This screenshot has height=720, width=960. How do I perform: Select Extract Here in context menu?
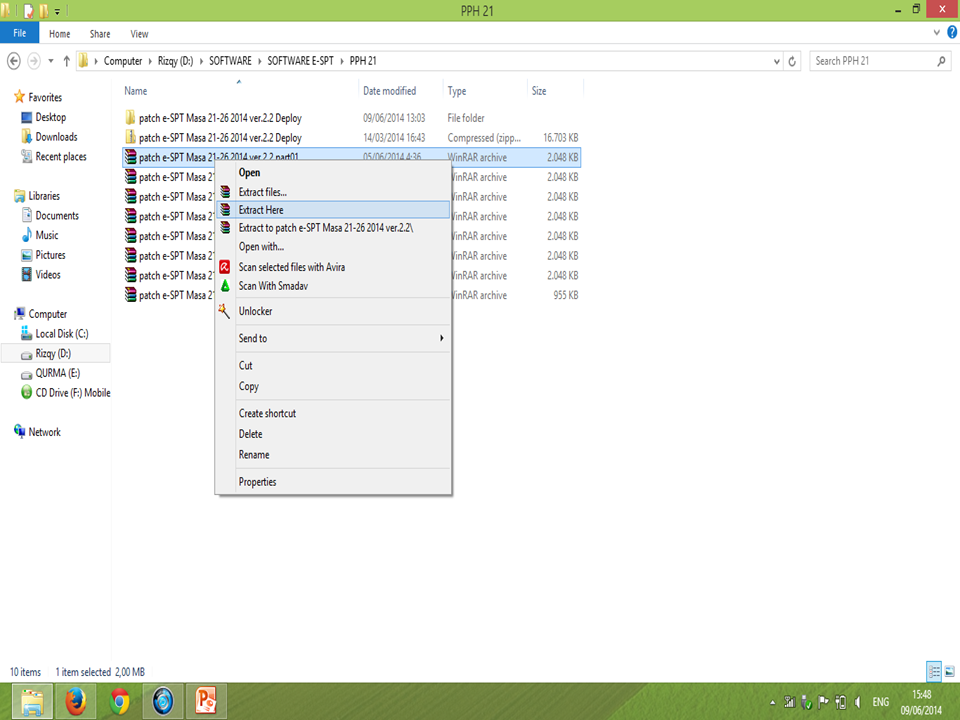[334, 209]
